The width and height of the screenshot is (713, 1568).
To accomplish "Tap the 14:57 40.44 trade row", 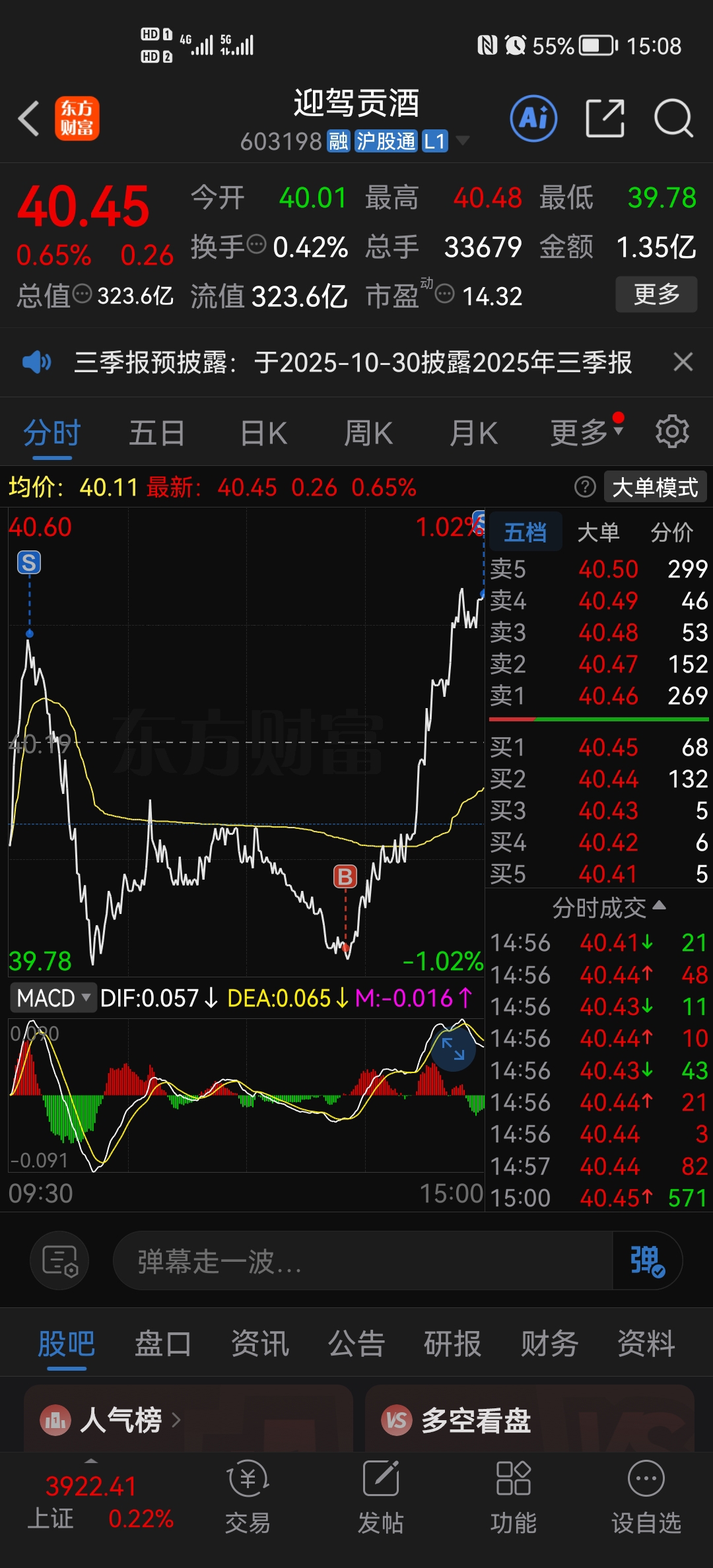I will 599,1166.
